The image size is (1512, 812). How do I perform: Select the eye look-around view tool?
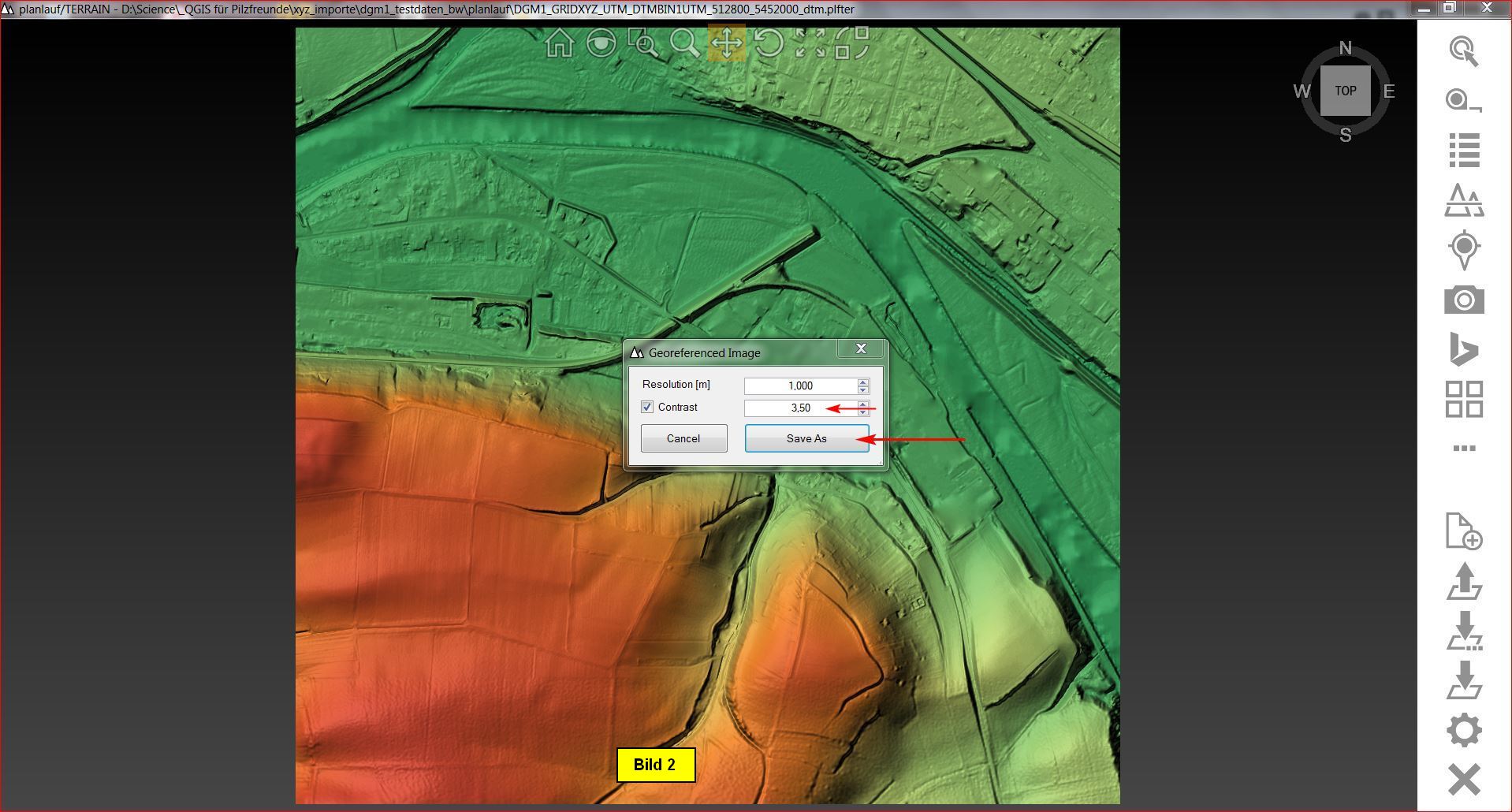coord(601,43)
